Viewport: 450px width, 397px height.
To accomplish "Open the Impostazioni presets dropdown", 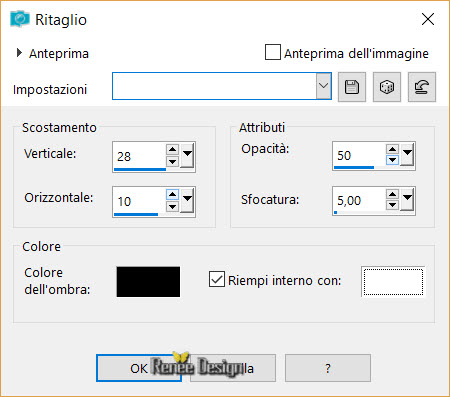I will (323, 86).
